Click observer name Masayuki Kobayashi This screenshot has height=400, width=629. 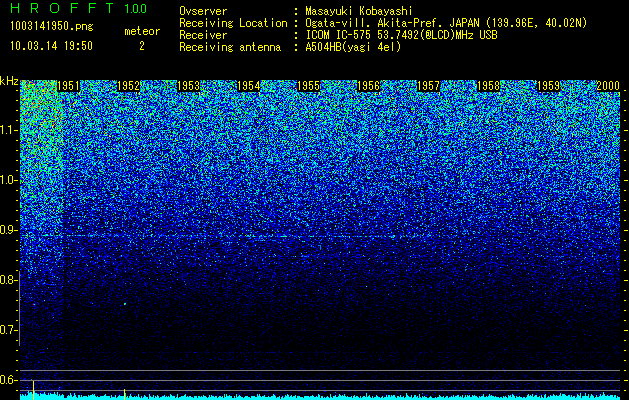coord(358,11)
